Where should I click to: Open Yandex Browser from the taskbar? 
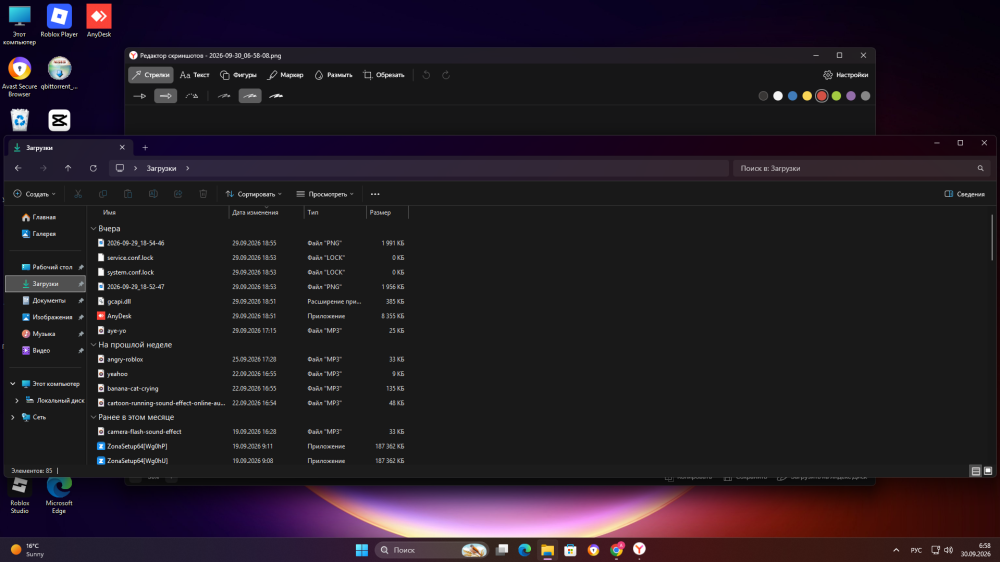(x=639, y=549)
